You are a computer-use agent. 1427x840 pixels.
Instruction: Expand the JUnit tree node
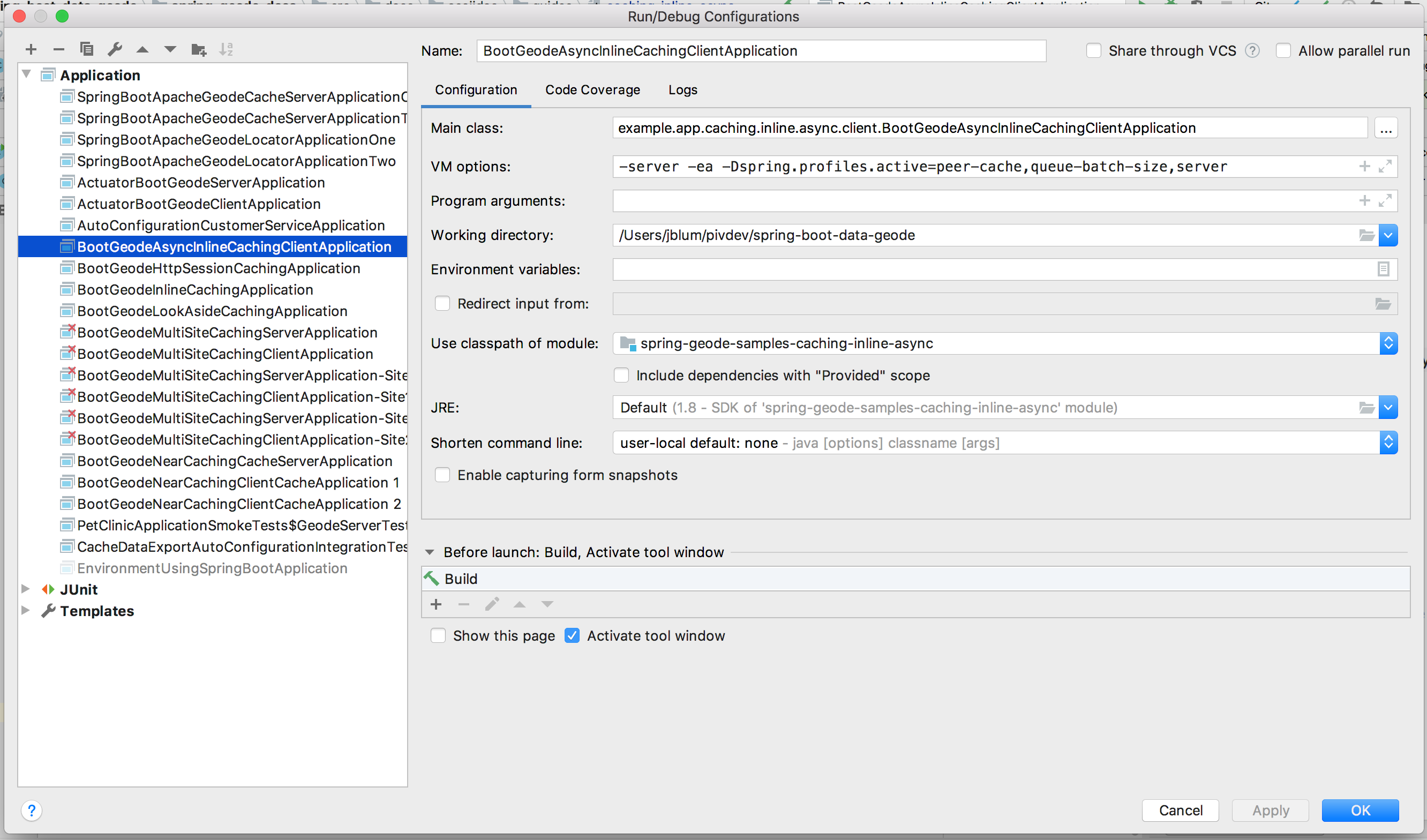(x=26, y=589)
